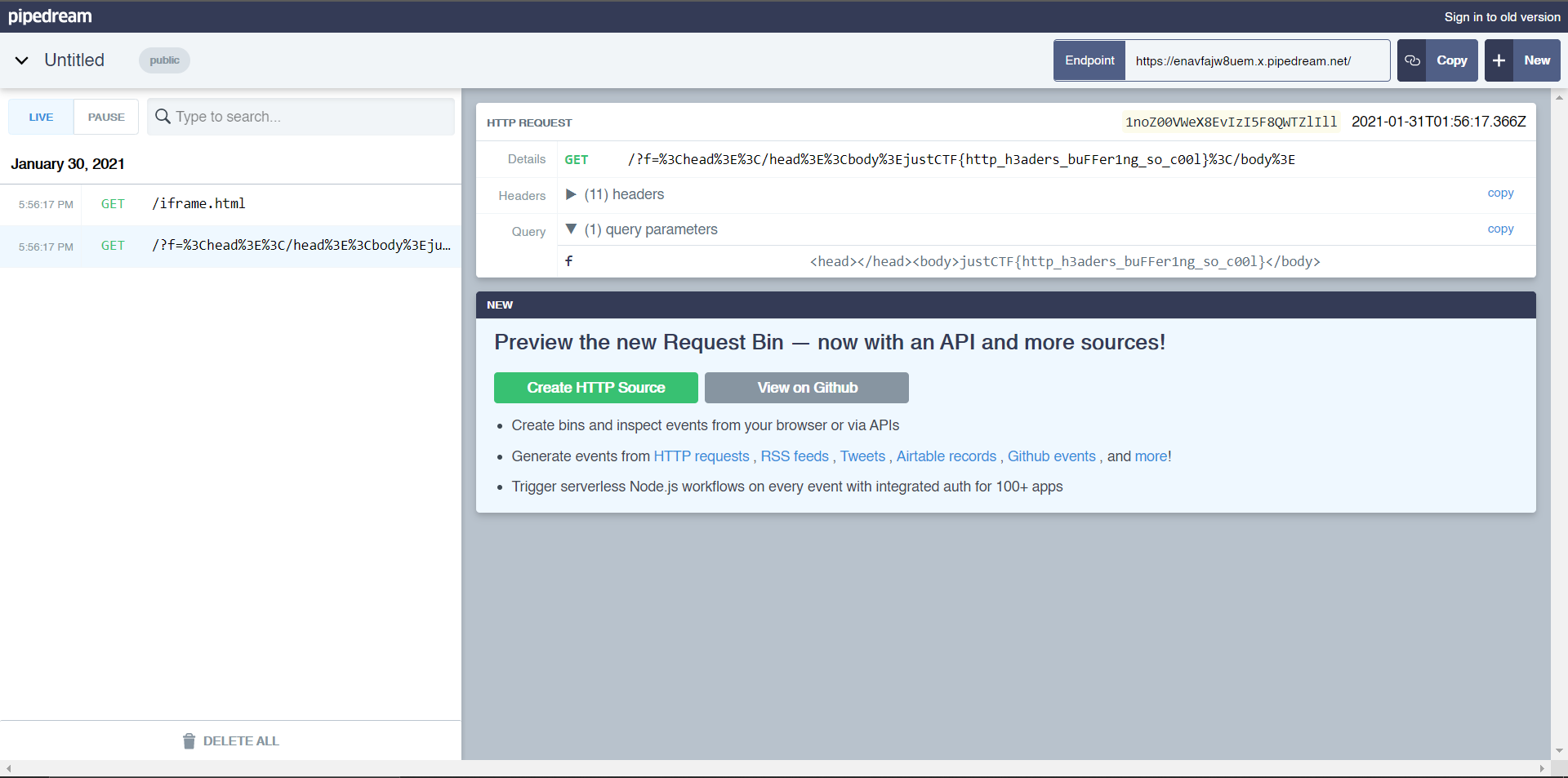Image resolution: width=1568 pixels, height=778 pixels.
Task: Click the magnifier search icon
Action: [x=163, y=117]
